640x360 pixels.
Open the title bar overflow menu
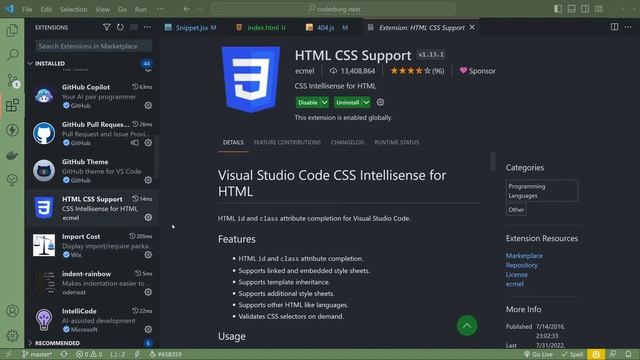pos(160,9)
